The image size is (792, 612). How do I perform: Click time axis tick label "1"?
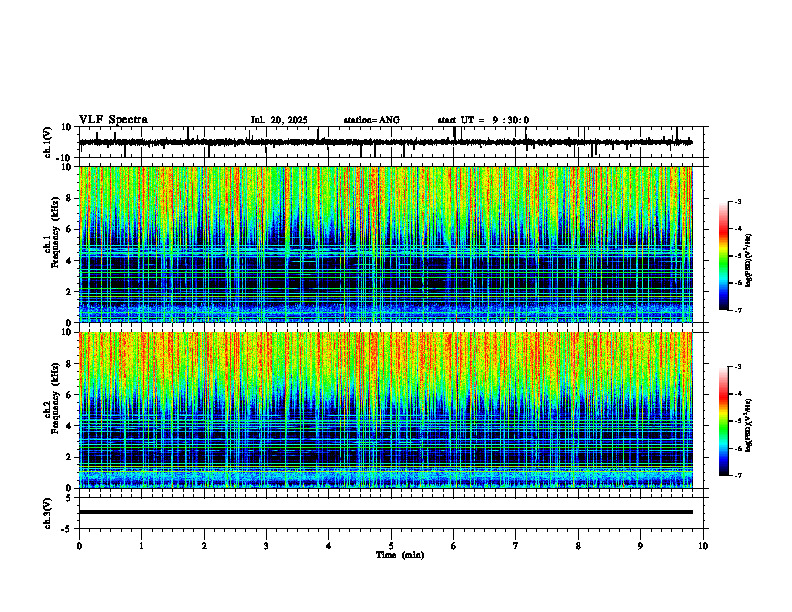(141, 546)
